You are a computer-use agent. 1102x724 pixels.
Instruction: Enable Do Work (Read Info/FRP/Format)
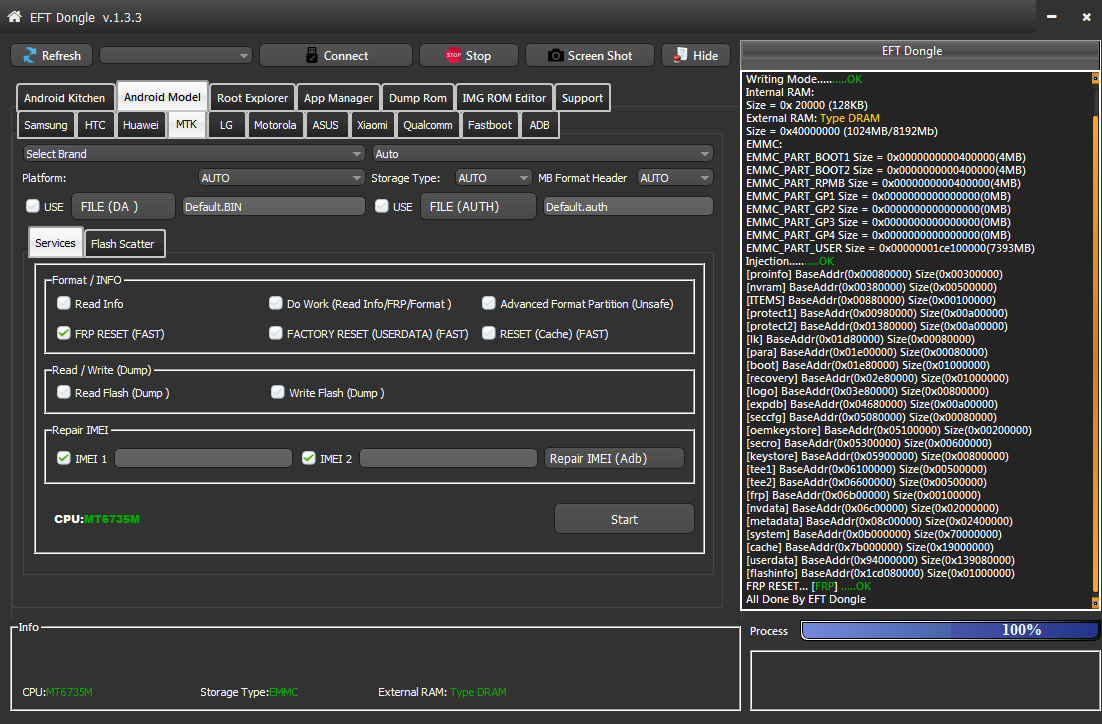point(276,303)
